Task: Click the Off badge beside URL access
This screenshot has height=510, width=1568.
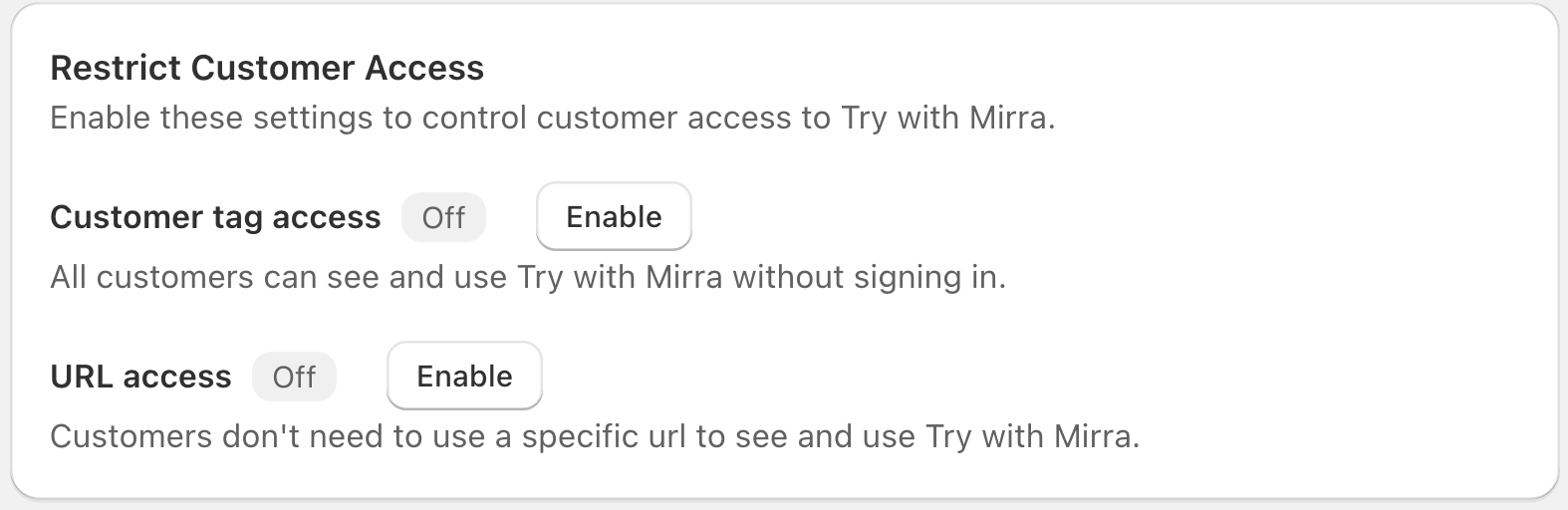Action: 294,378
